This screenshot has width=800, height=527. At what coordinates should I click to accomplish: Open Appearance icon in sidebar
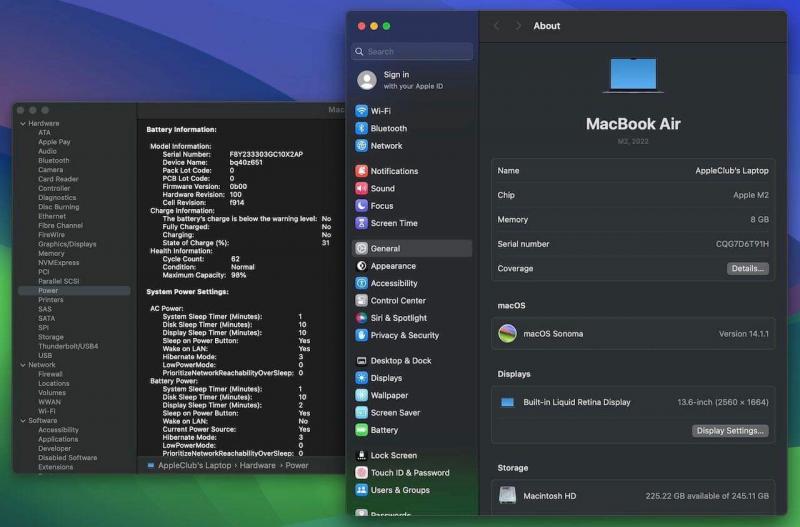click(361, 266)
